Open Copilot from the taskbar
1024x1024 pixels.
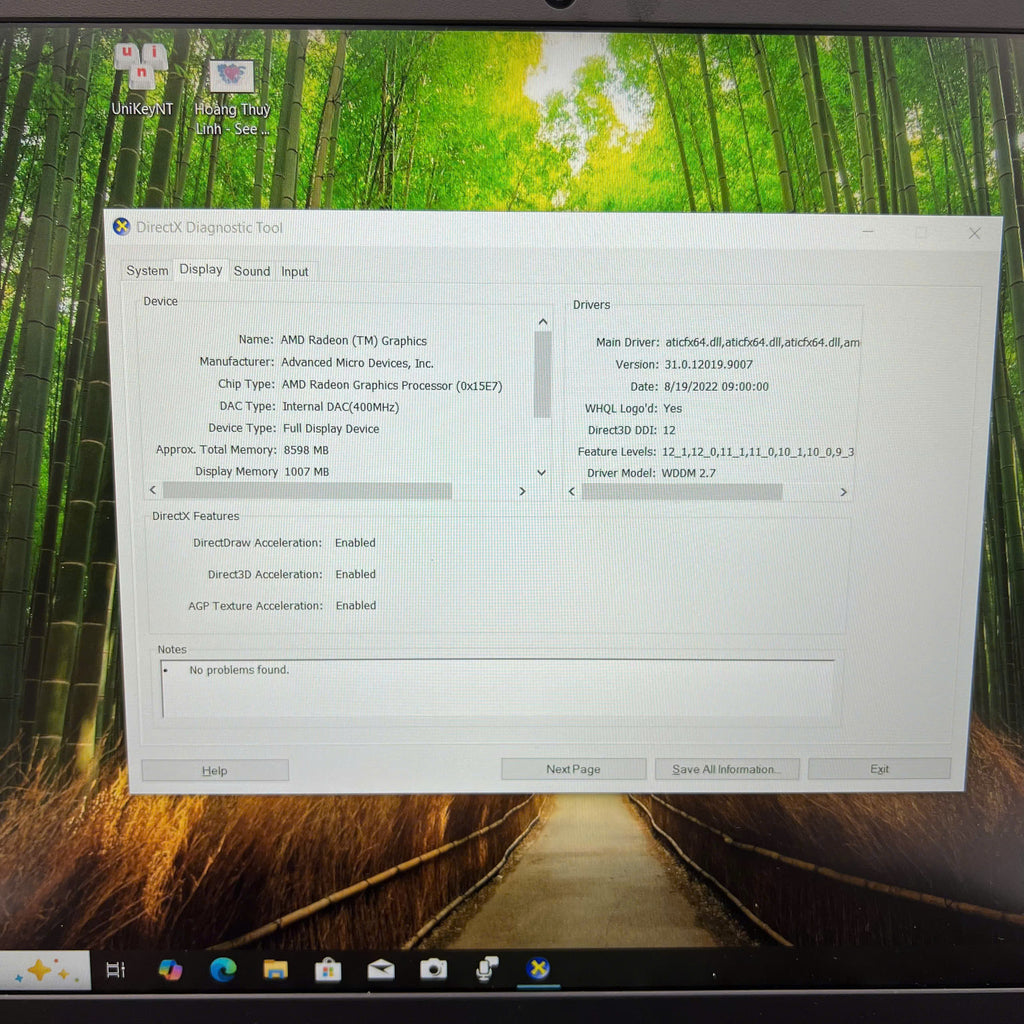[x=170, y=969]
